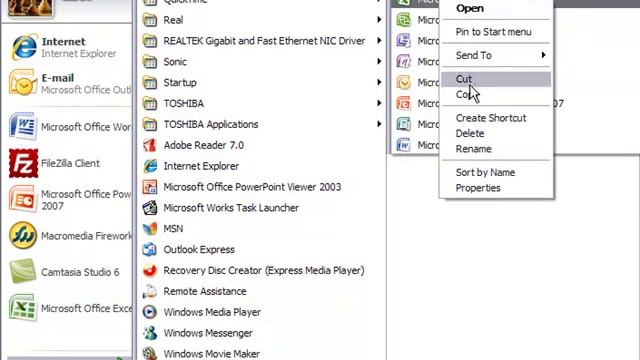Launch Macromedia Fireworks icon
Image resolution: width=640 pixels, height=360 pixels.
point(23,236)
